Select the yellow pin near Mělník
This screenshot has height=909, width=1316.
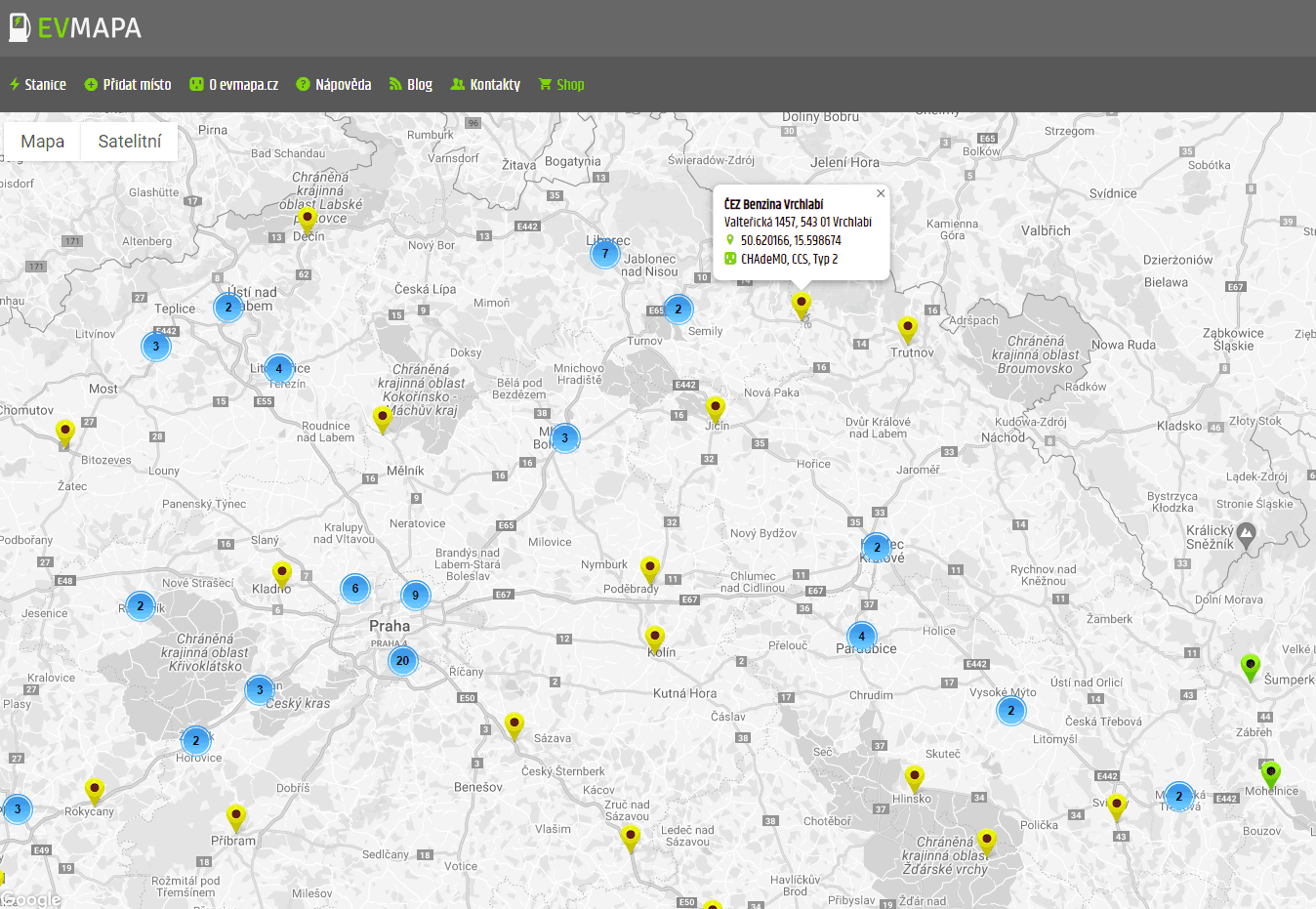(383, 420)
